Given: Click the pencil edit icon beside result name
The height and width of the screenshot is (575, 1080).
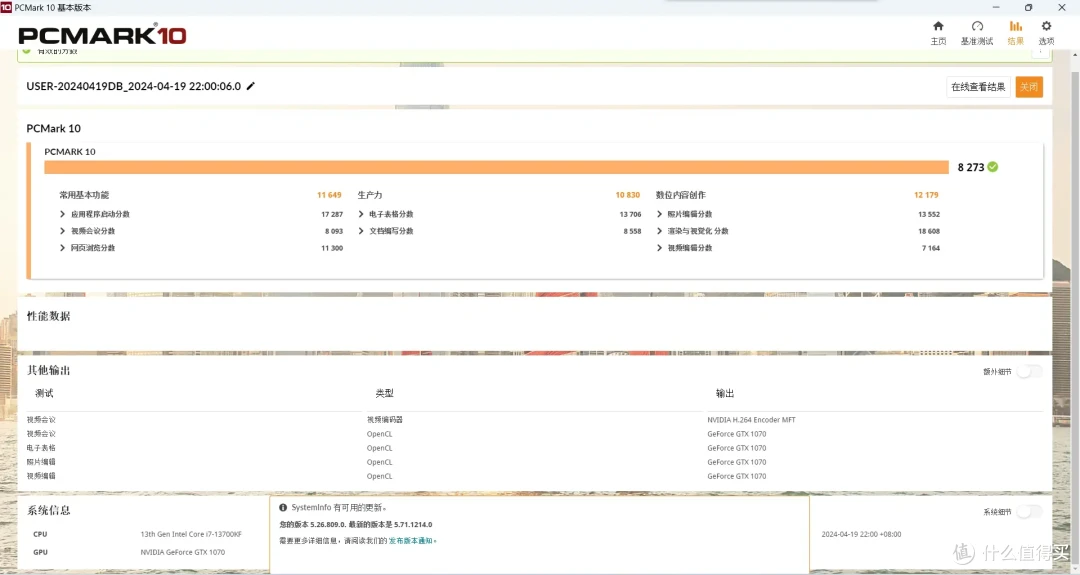Looking at the screenshot, I should point(251,86).
